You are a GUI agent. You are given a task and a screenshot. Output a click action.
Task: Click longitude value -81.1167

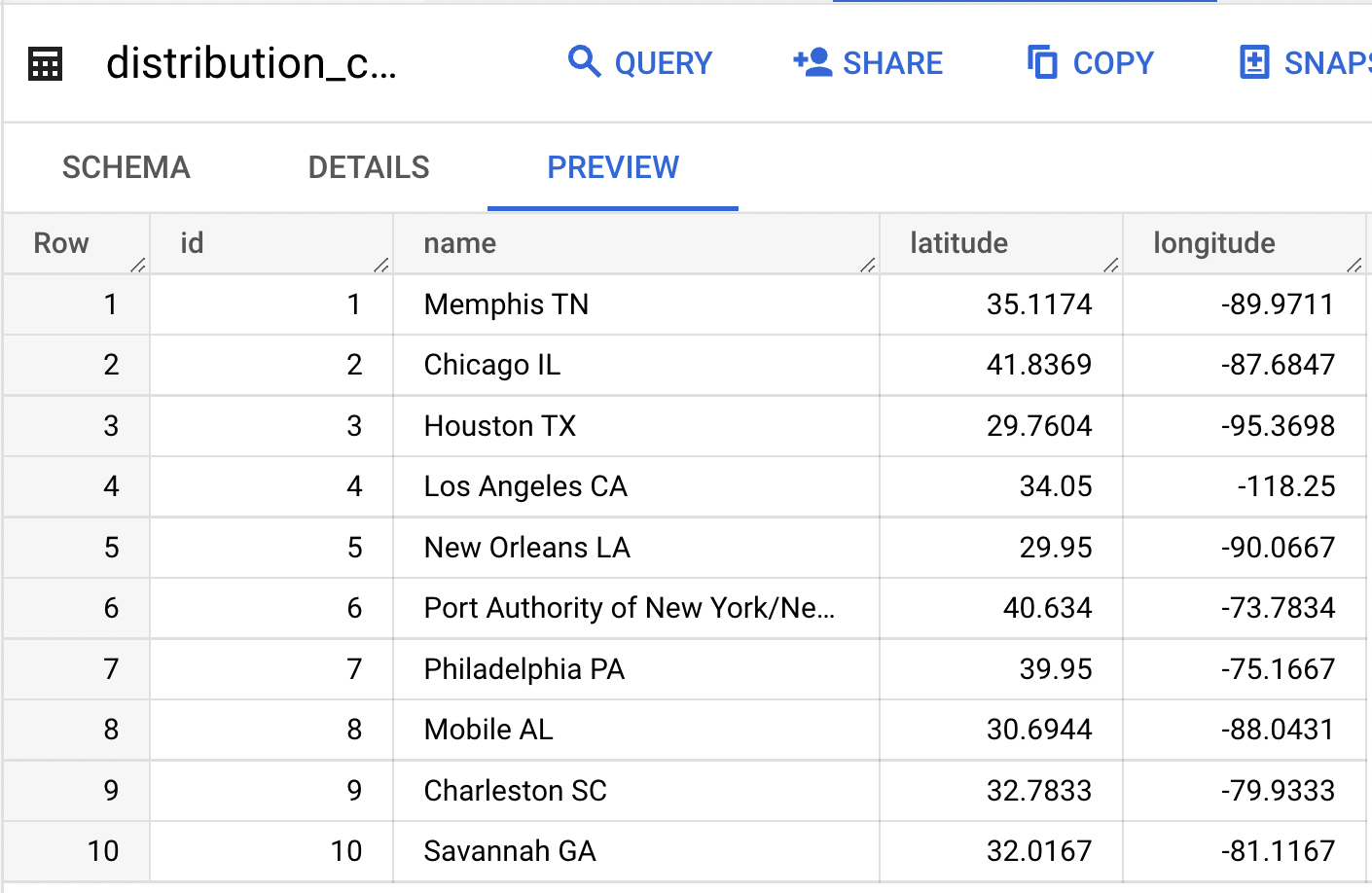(1278, 851)
